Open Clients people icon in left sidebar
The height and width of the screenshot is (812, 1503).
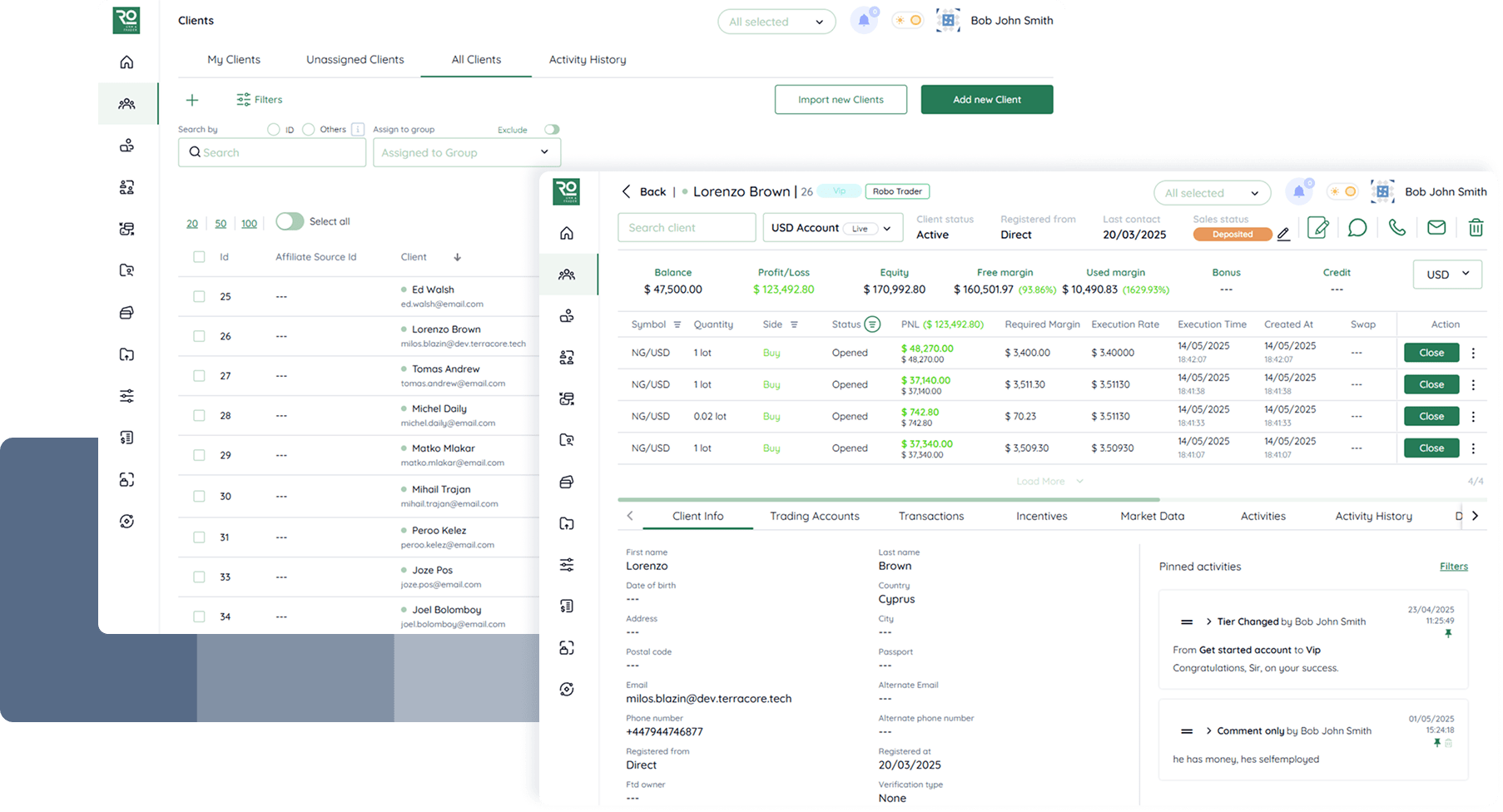(x=126, y=104)
